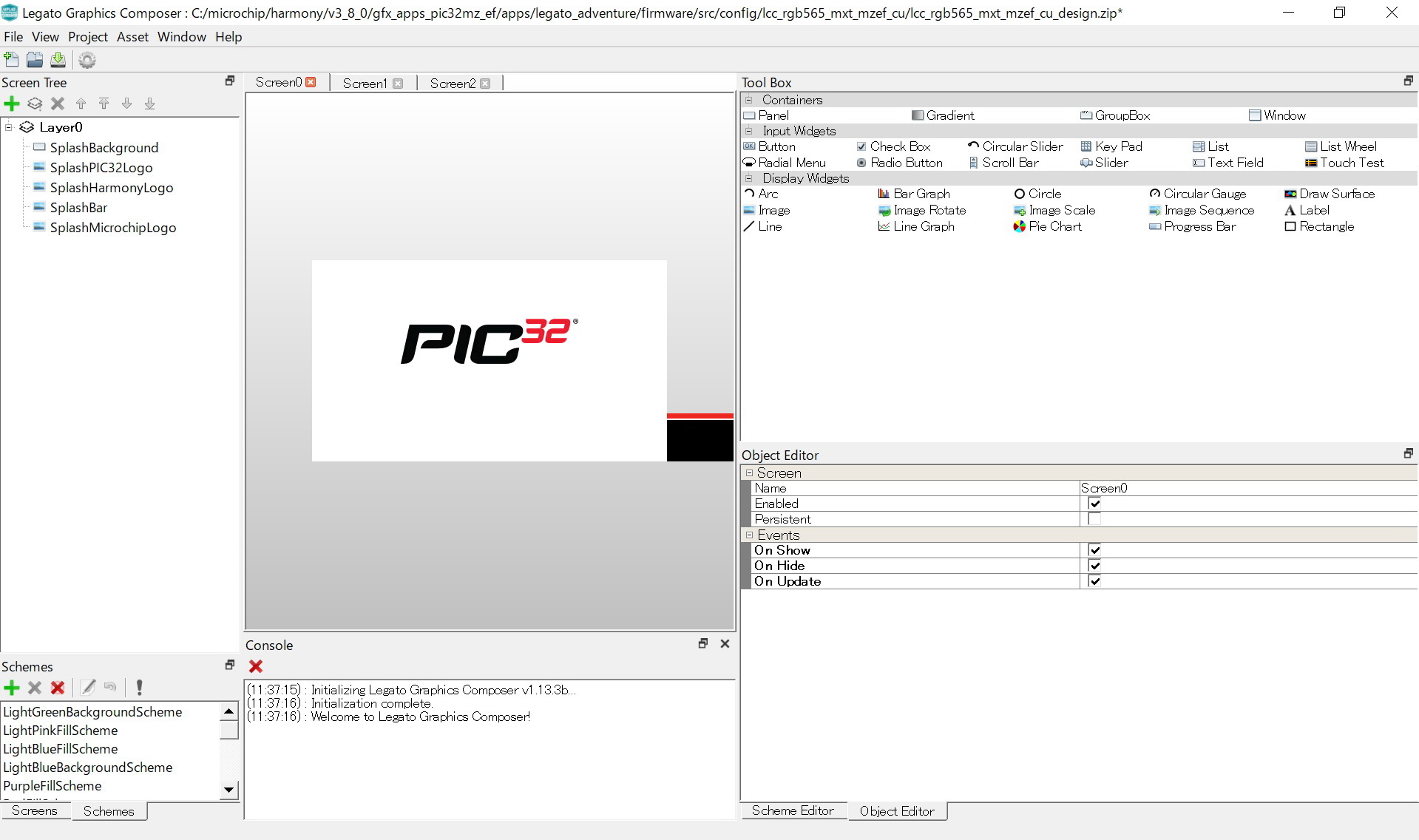Close the Console panel
The height and width of the screenshot is (840, 1419).
(x=725, y=643)
